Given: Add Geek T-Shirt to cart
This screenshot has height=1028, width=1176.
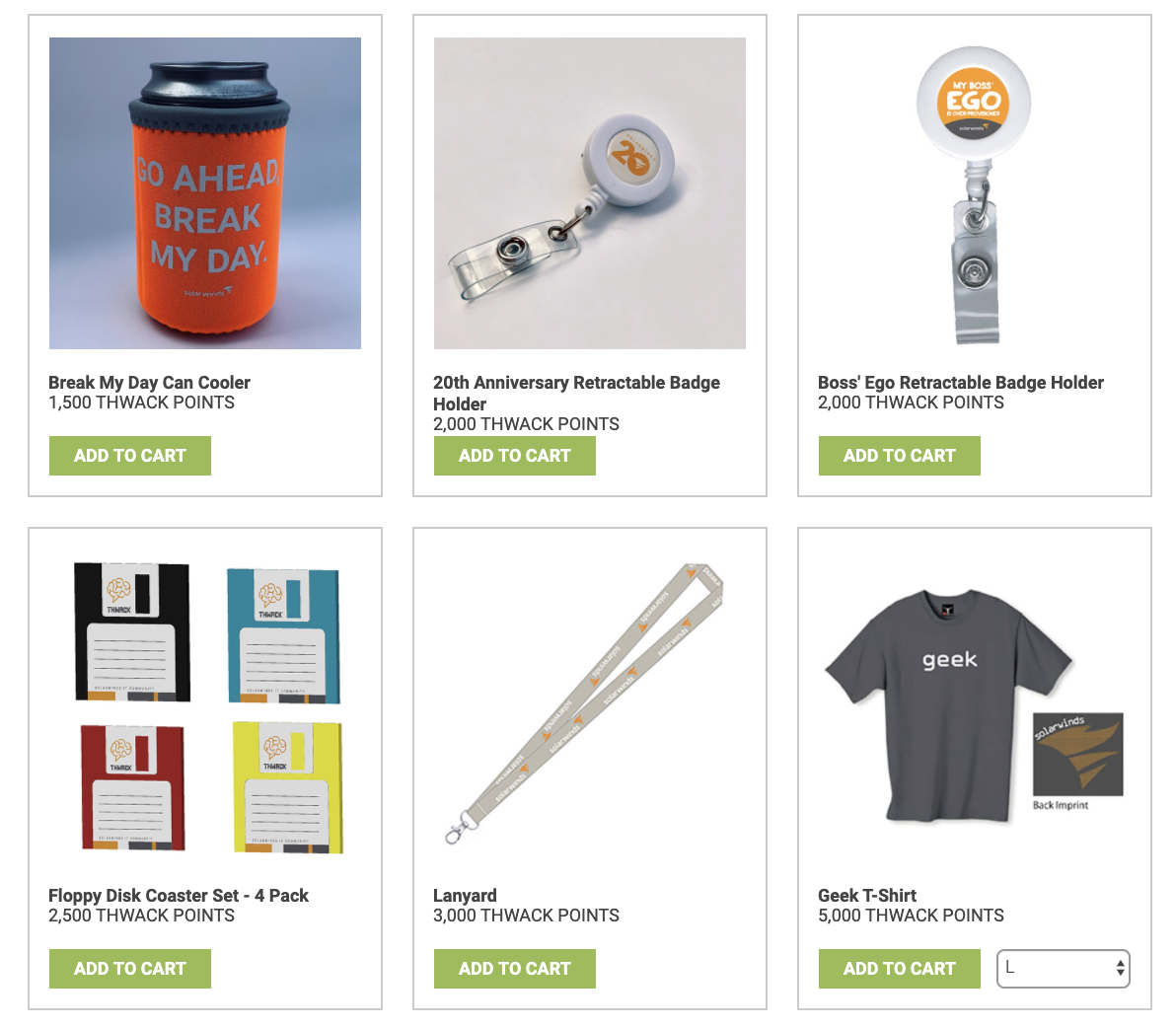Looking at the screenshot, I should (x=899, y=968).
